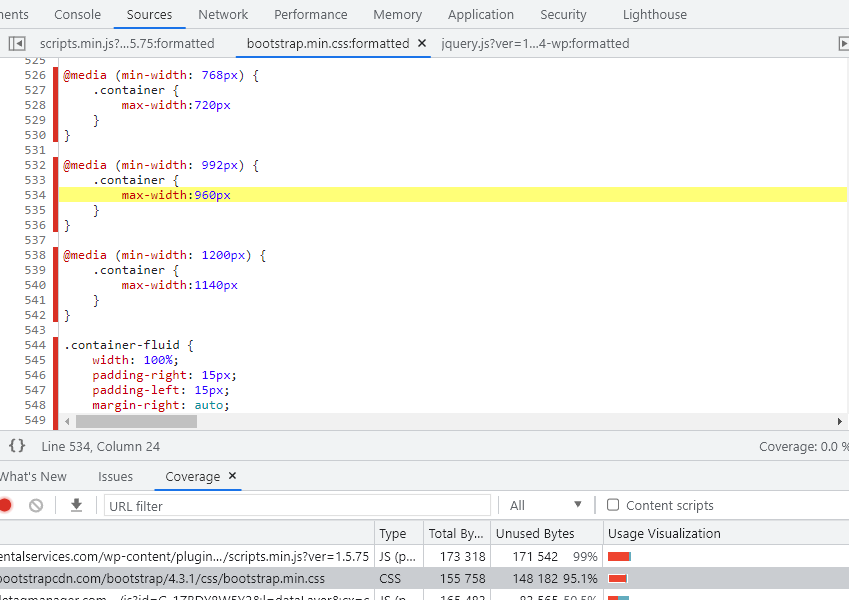Close the bootstrap.min.css:formatted file tab
This screenshot has width=849, height=600.
tap(422, 43)
